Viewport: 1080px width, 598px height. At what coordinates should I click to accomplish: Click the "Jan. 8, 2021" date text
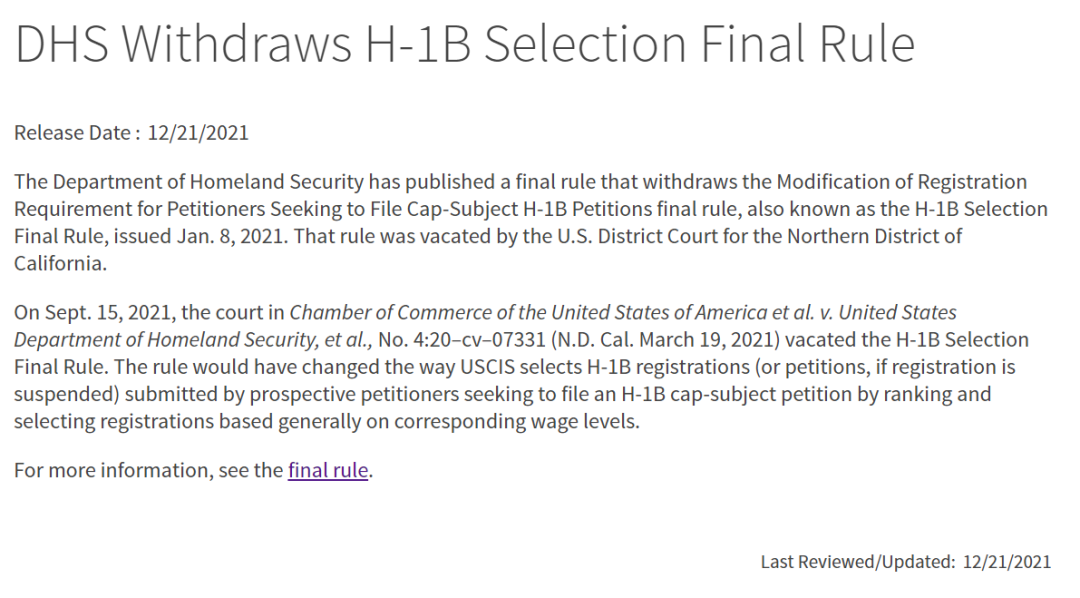[230, 236]
